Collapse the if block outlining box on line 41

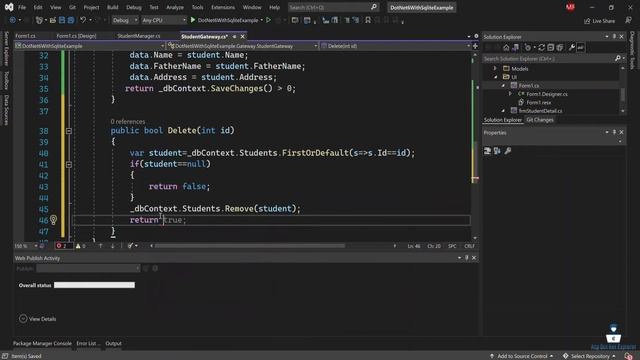(x=69, y=164)
